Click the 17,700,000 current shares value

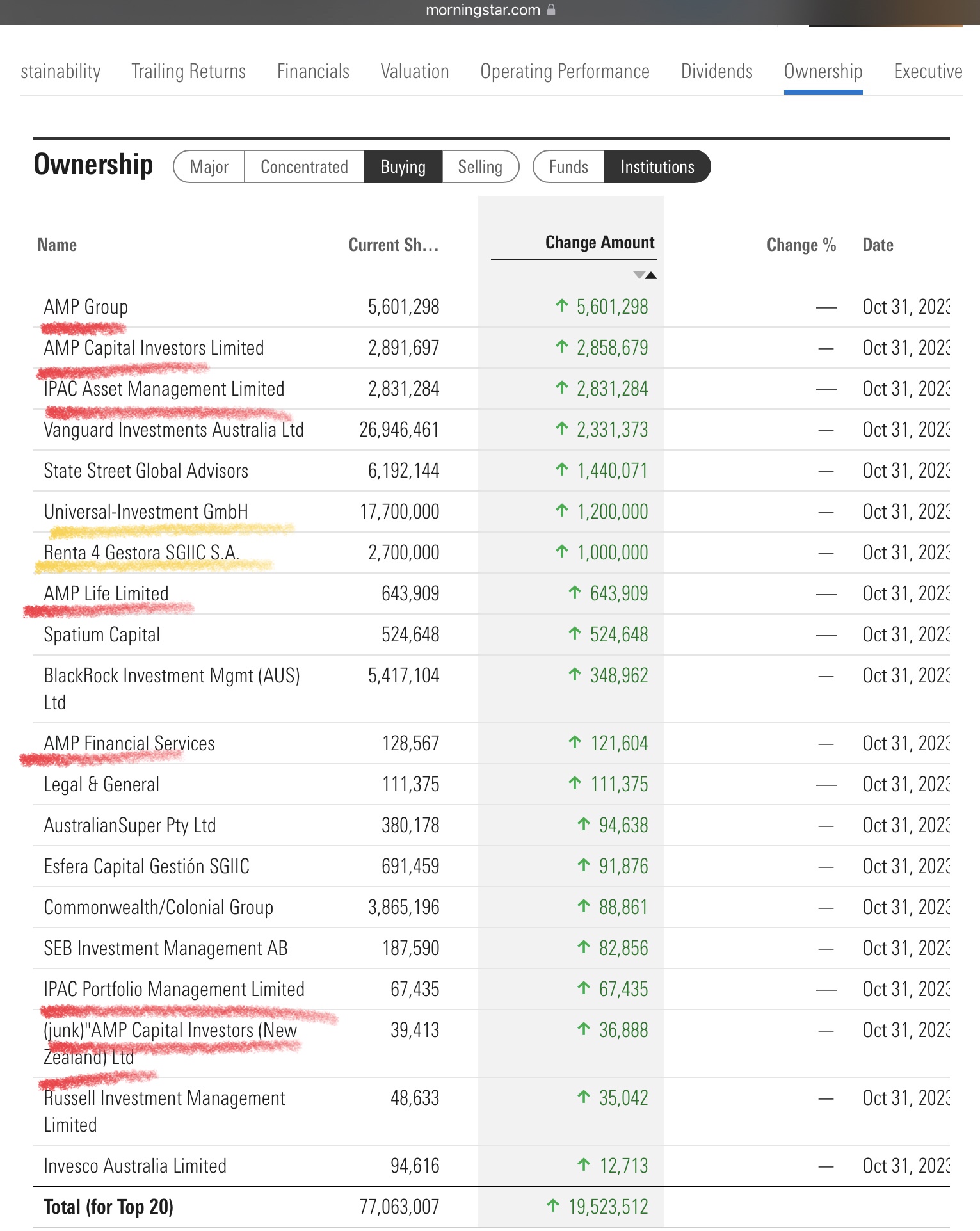(399, 511)
